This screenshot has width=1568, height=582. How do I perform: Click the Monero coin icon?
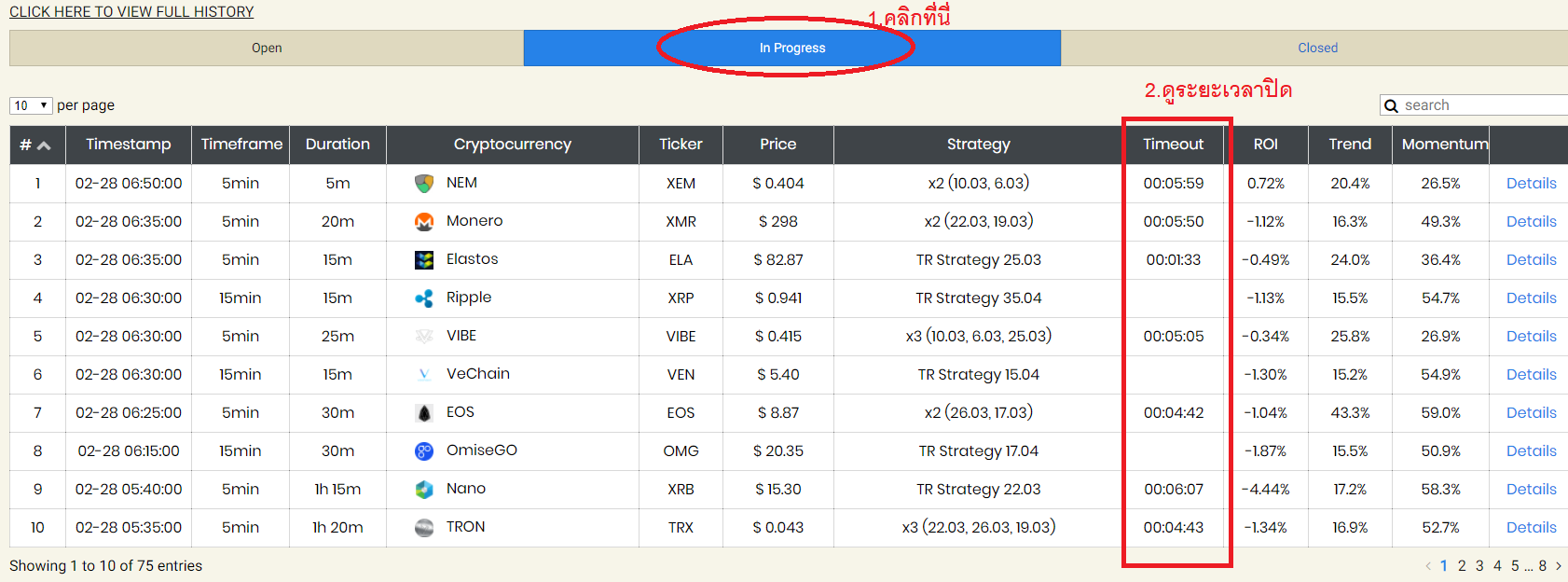424,222
